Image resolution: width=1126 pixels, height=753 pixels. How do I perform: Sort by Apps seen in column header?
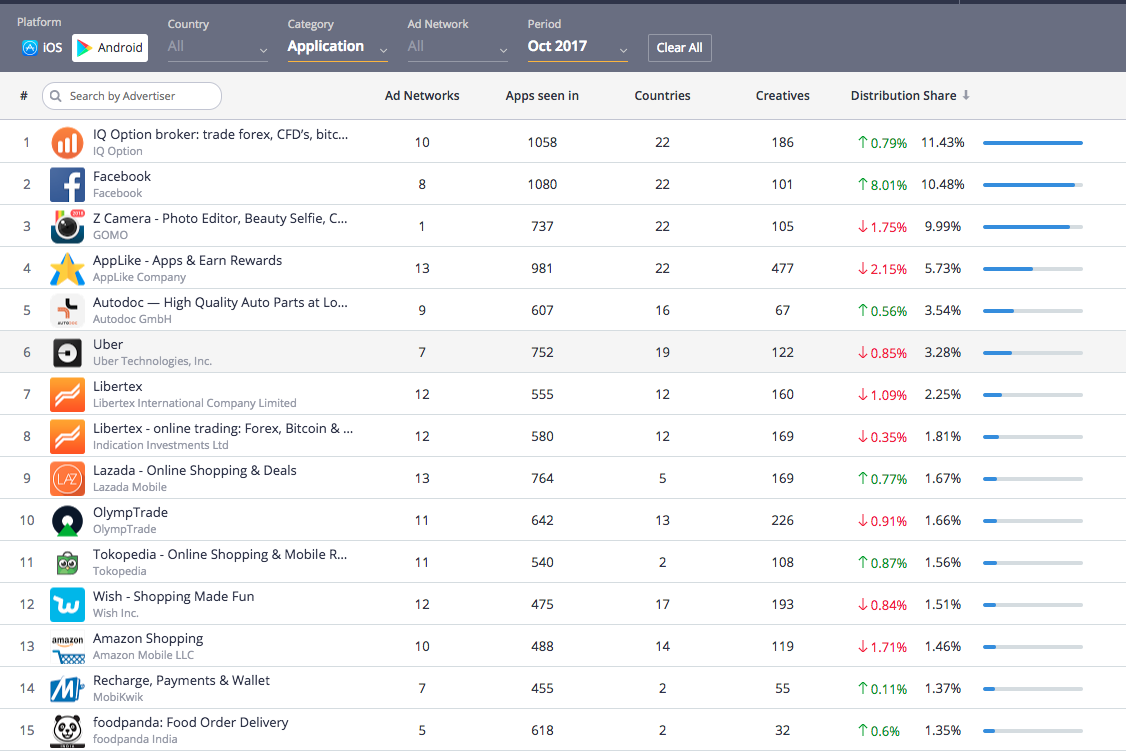541,95
